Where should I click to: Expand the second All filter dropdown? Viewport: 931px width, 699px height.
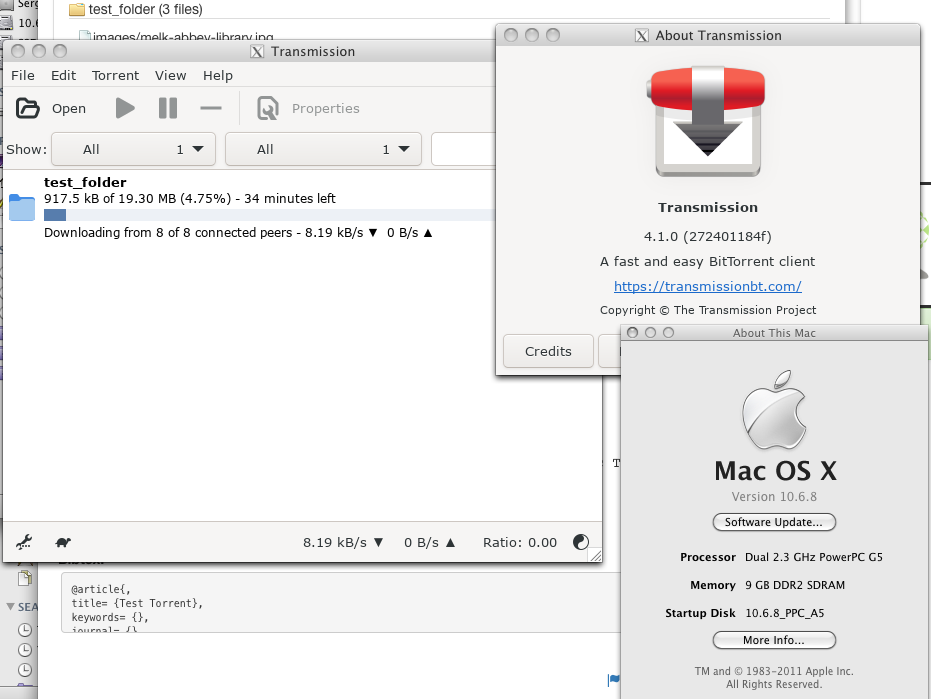click(x=323, y=149)
